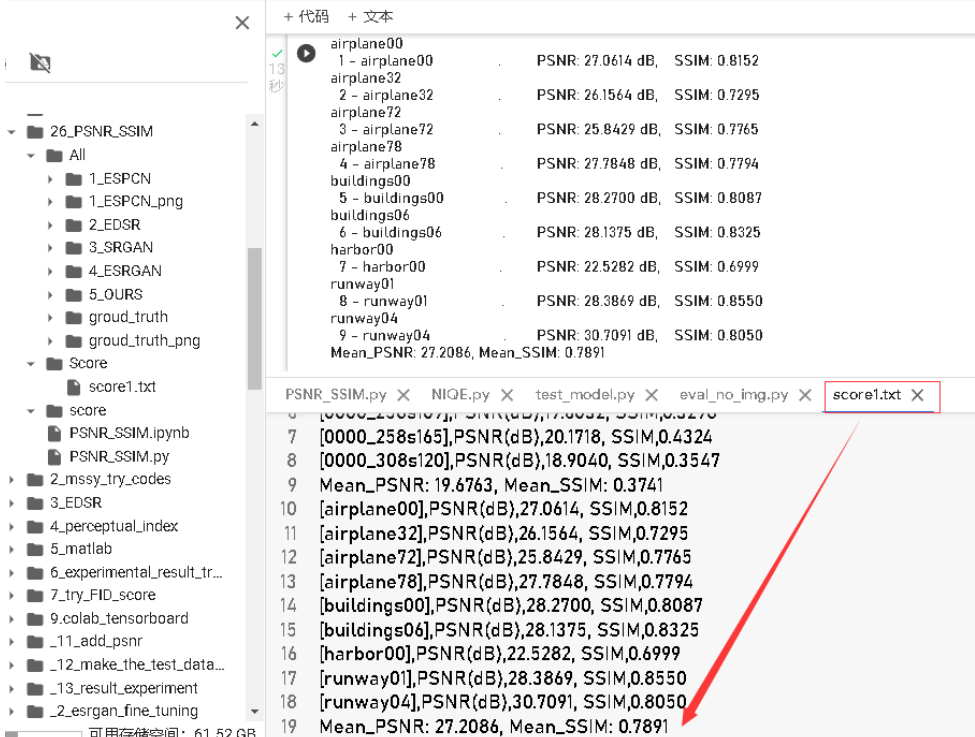The height and width of the screenshot is (737, 975).
Task: Run the code cell with play button
Action: point(305,53)
